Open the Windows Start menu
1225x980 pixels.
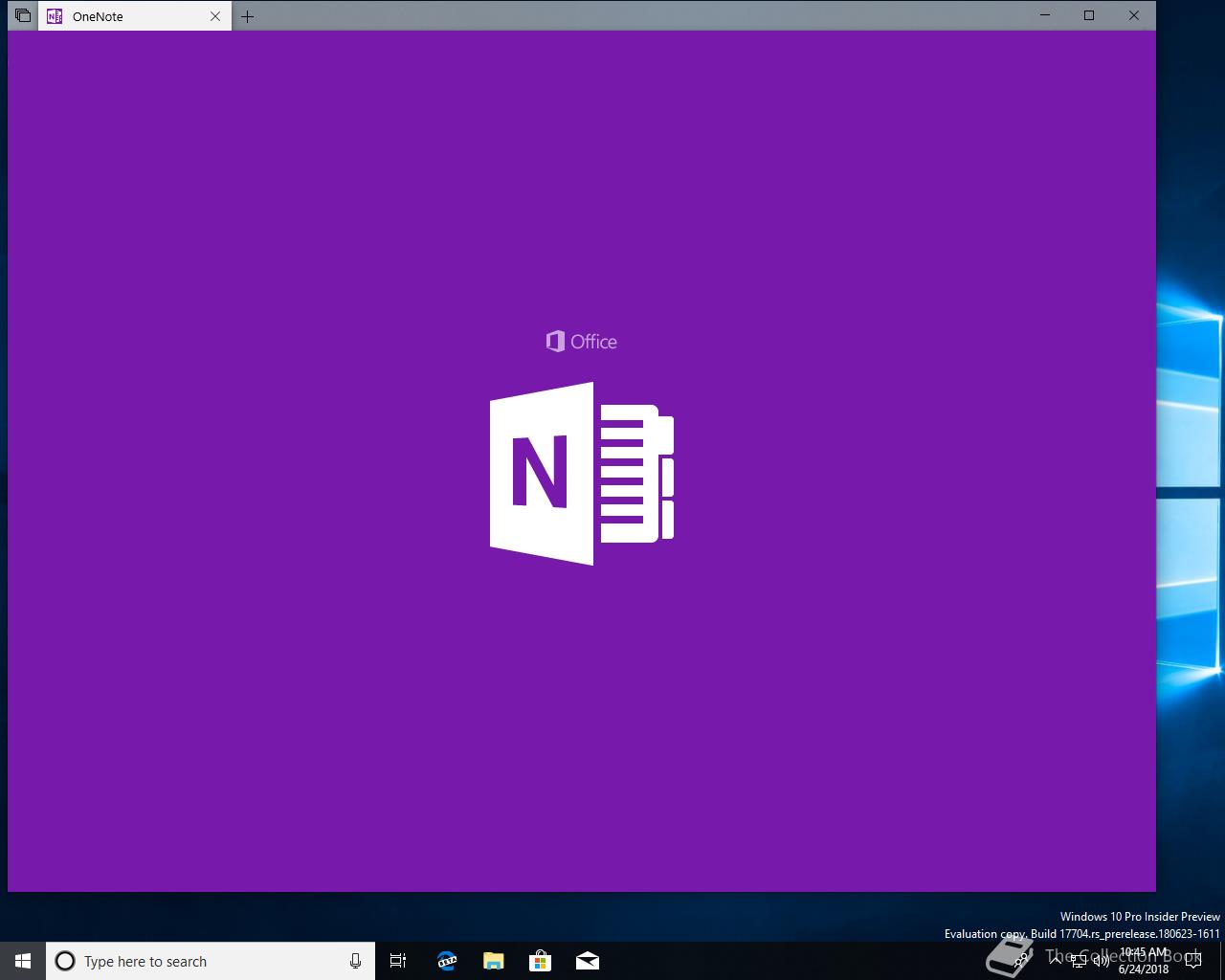[23, 961]
